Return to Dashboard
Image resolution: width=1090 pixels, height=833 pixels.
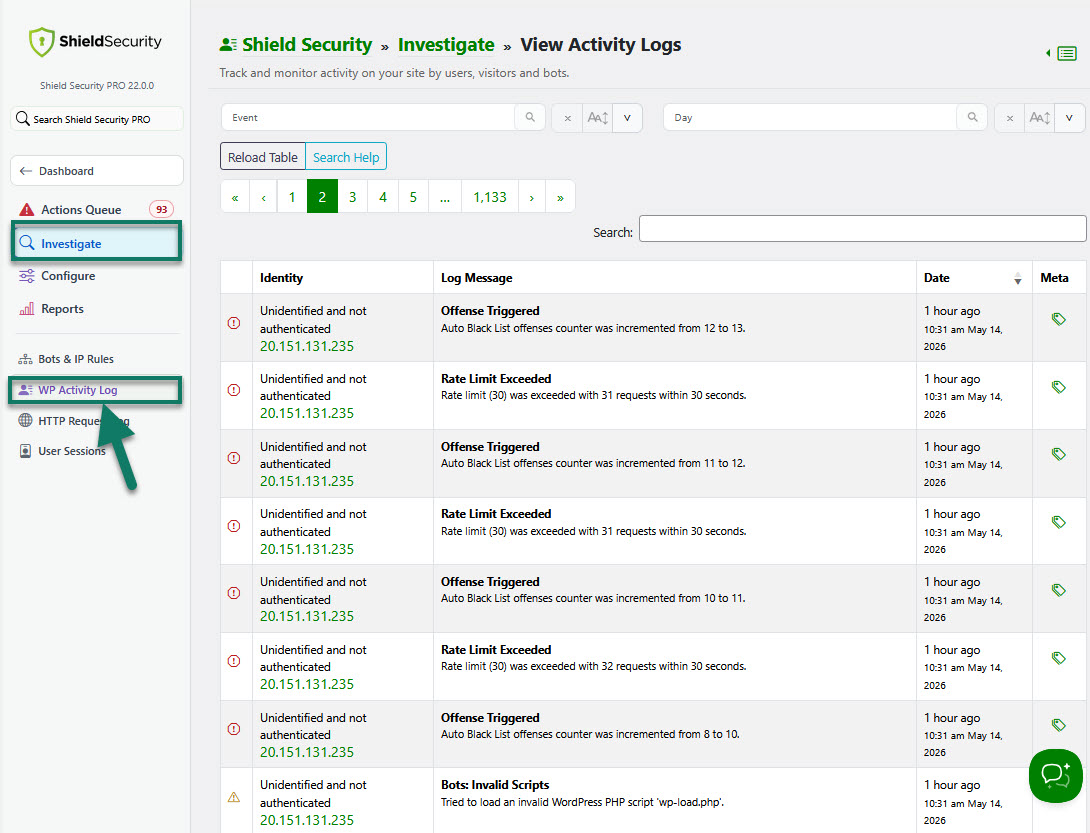(x=97, y=171)
